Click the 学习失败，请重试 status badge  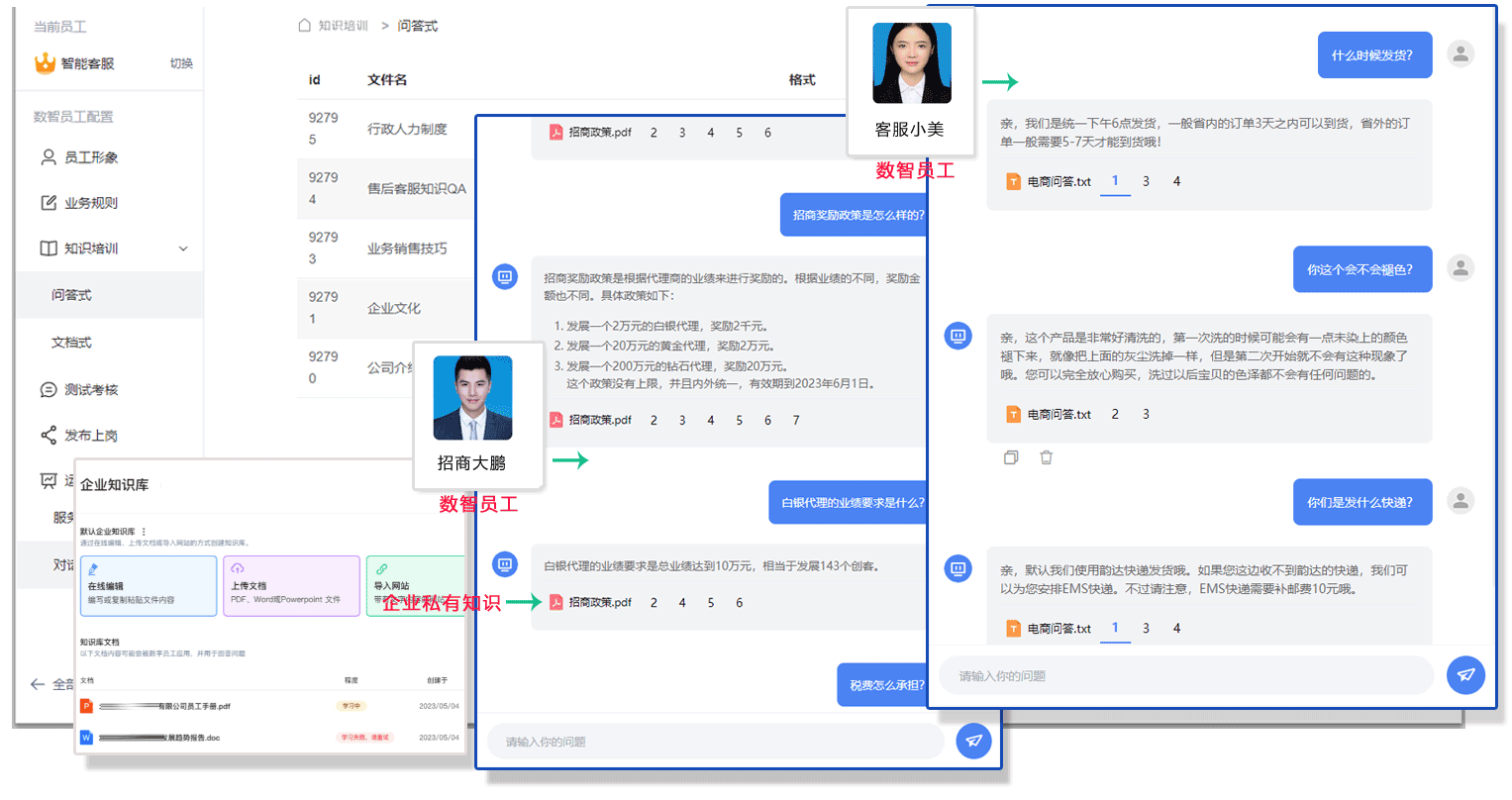point(365,738)
